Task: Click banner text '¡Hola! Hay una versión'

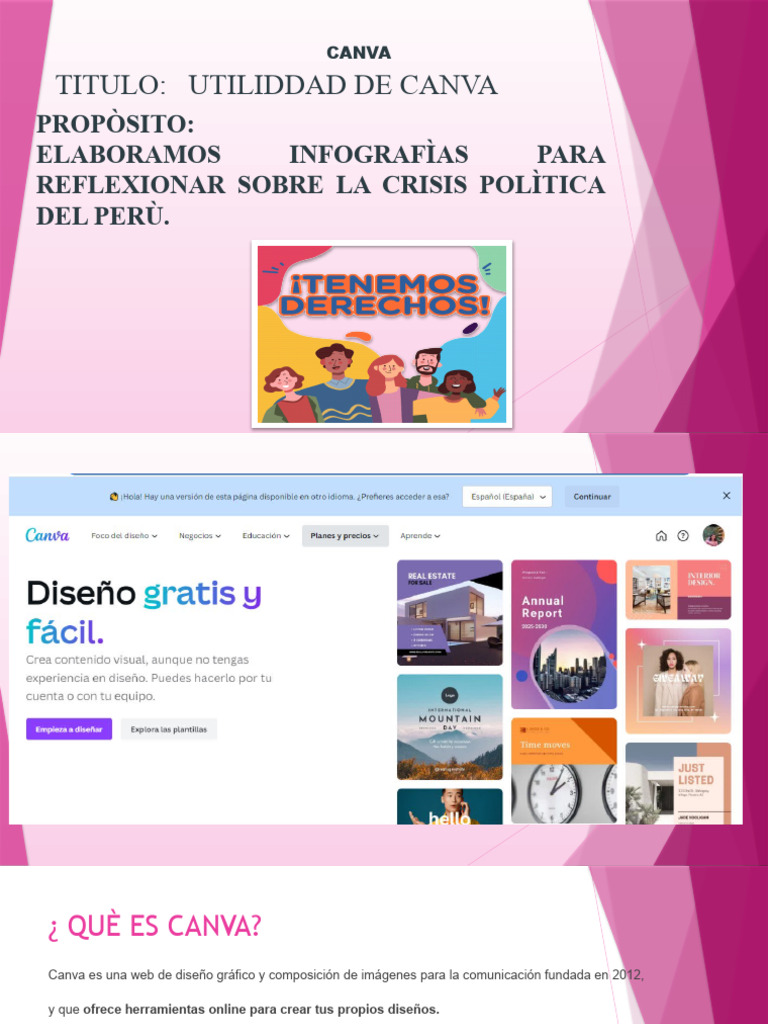Action: (168, 496)
